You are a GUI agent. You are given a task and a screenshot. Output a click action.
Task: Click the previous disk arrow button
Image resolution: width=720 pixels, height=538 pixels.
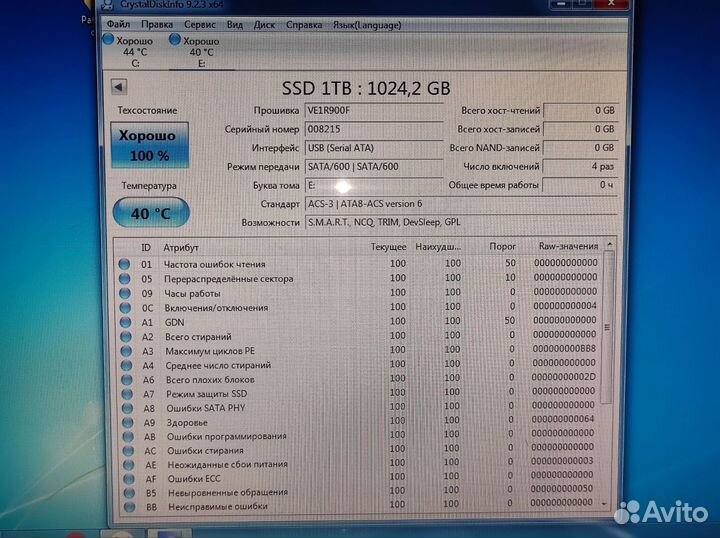coord(119,87)
